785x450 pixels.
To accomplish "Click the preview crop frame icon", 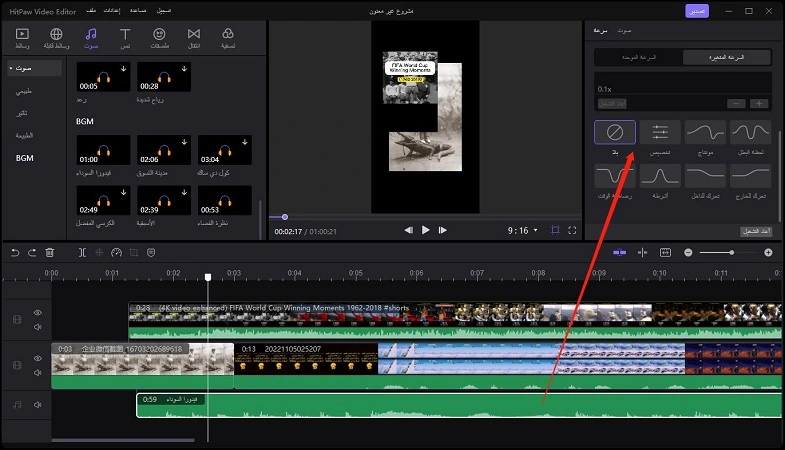I will coord(555,230).
